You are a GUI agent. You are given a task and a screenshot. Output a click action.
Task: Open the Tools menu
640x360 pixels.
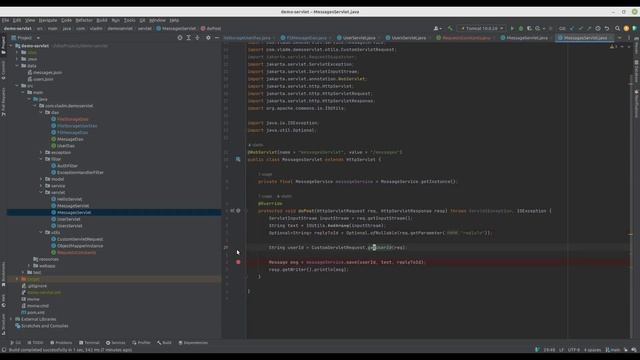click(129, 20)
